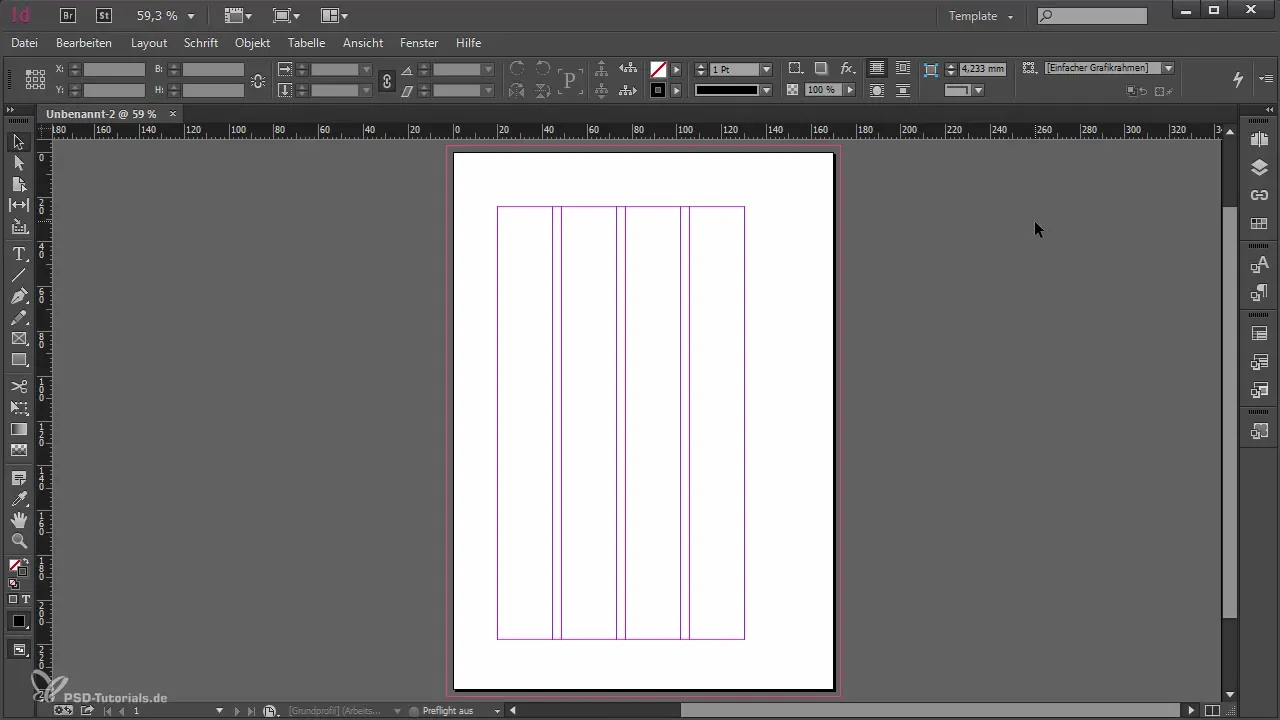1280x720 pixels.
Task: Open the Links panel icon
Action: pos(1259,195)
